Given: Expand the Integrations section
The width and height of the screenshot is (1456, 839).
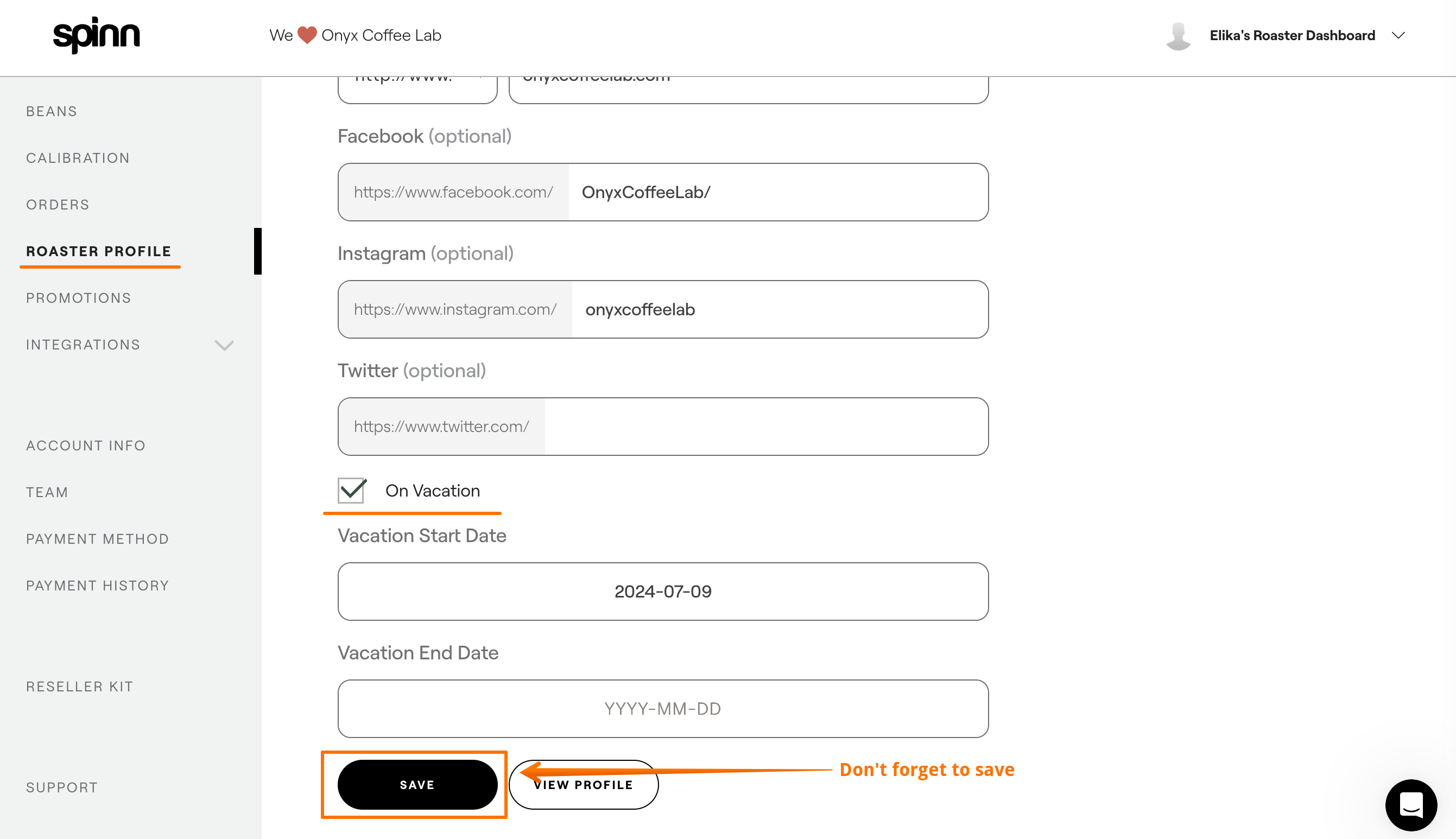Looking at the screenshot, I should (224, 345).
